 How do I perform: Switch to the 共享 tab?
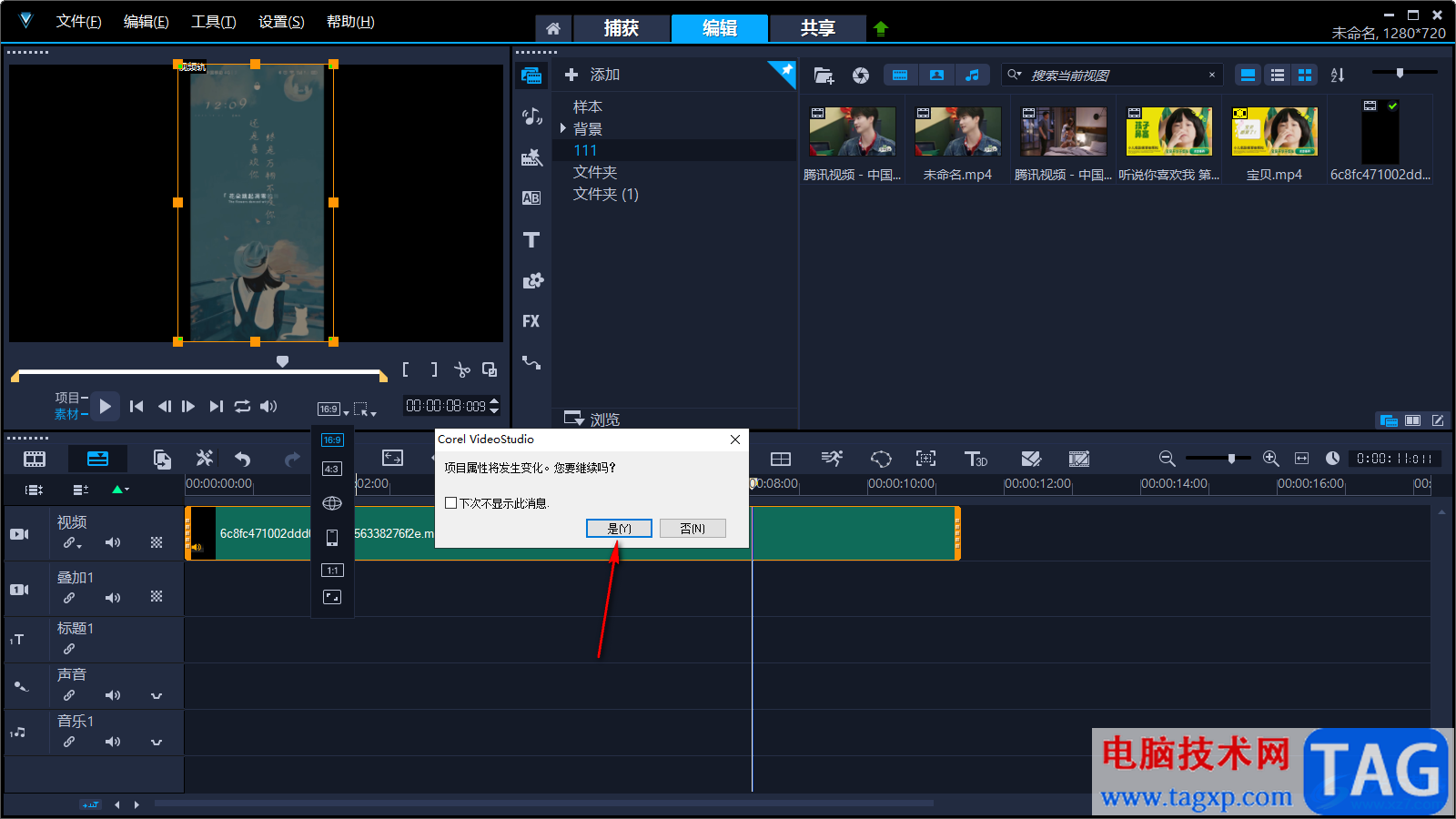point(817,28)
